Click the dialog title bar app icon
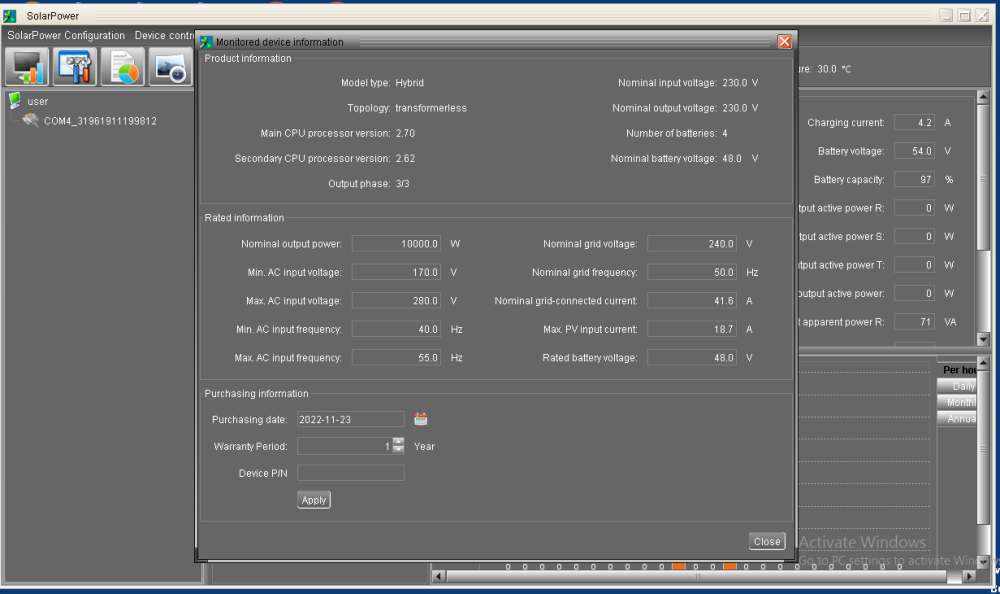The image size is (1000, 594). 206,42
